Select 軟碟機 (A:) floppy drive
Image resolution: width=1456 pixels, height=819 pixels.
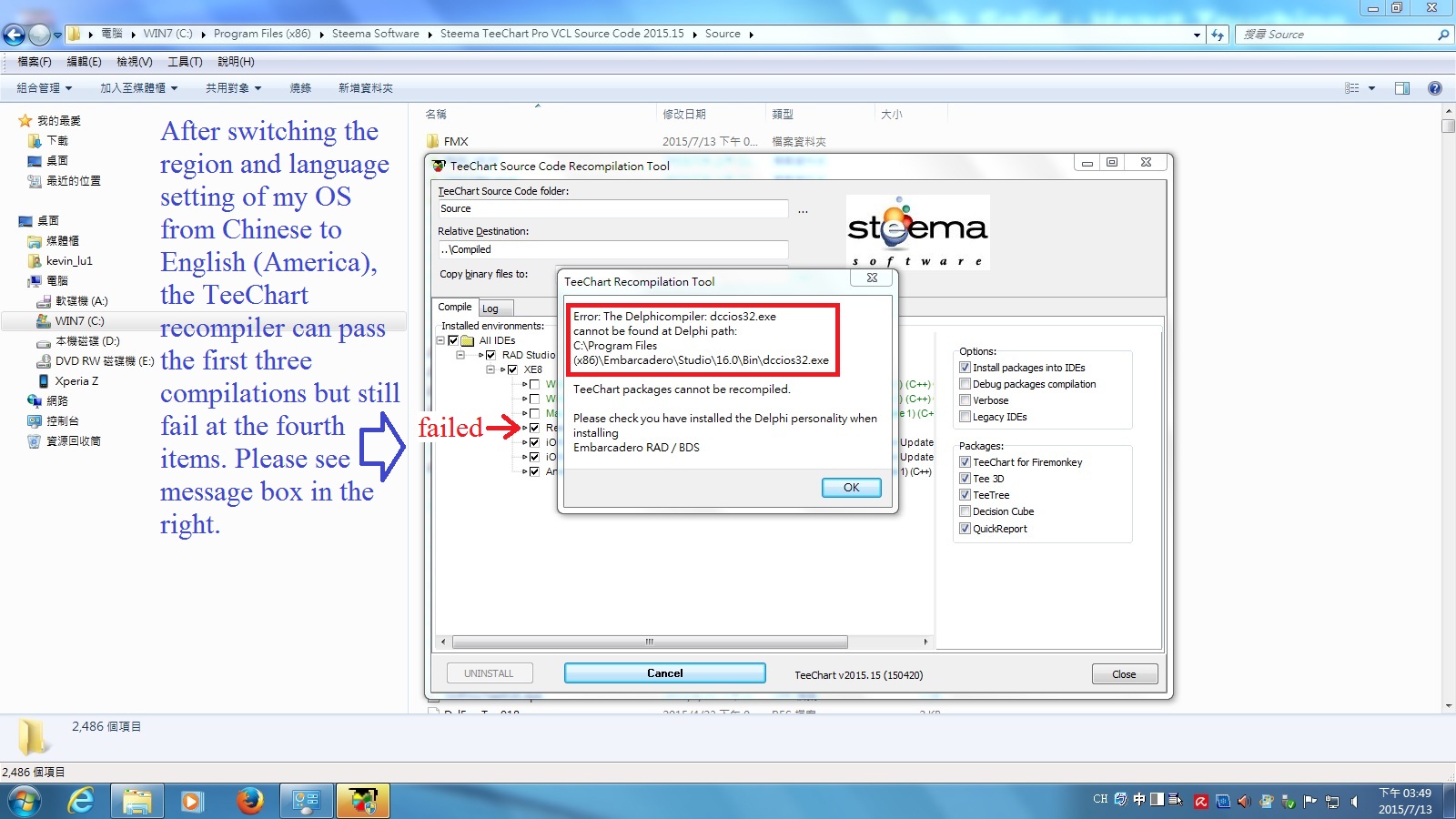coord(81,301)
